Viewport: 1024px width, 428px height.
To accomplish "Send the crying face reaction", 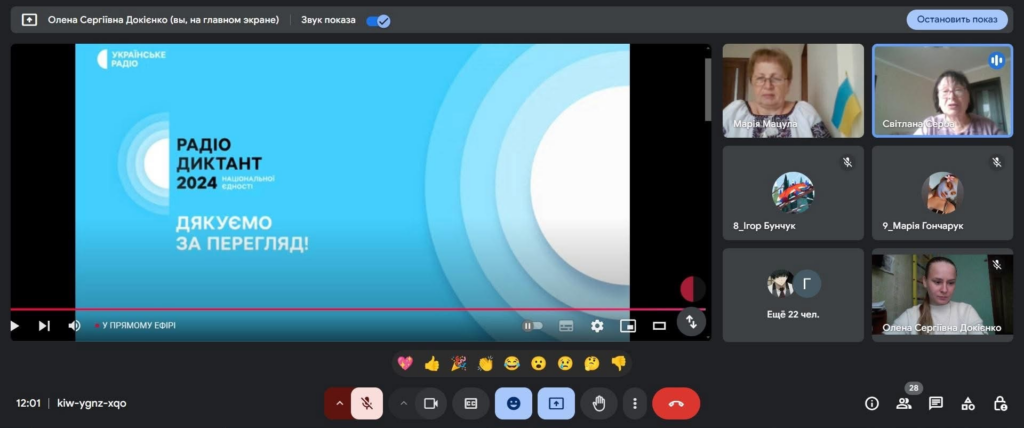I will (x=565, y=363).
